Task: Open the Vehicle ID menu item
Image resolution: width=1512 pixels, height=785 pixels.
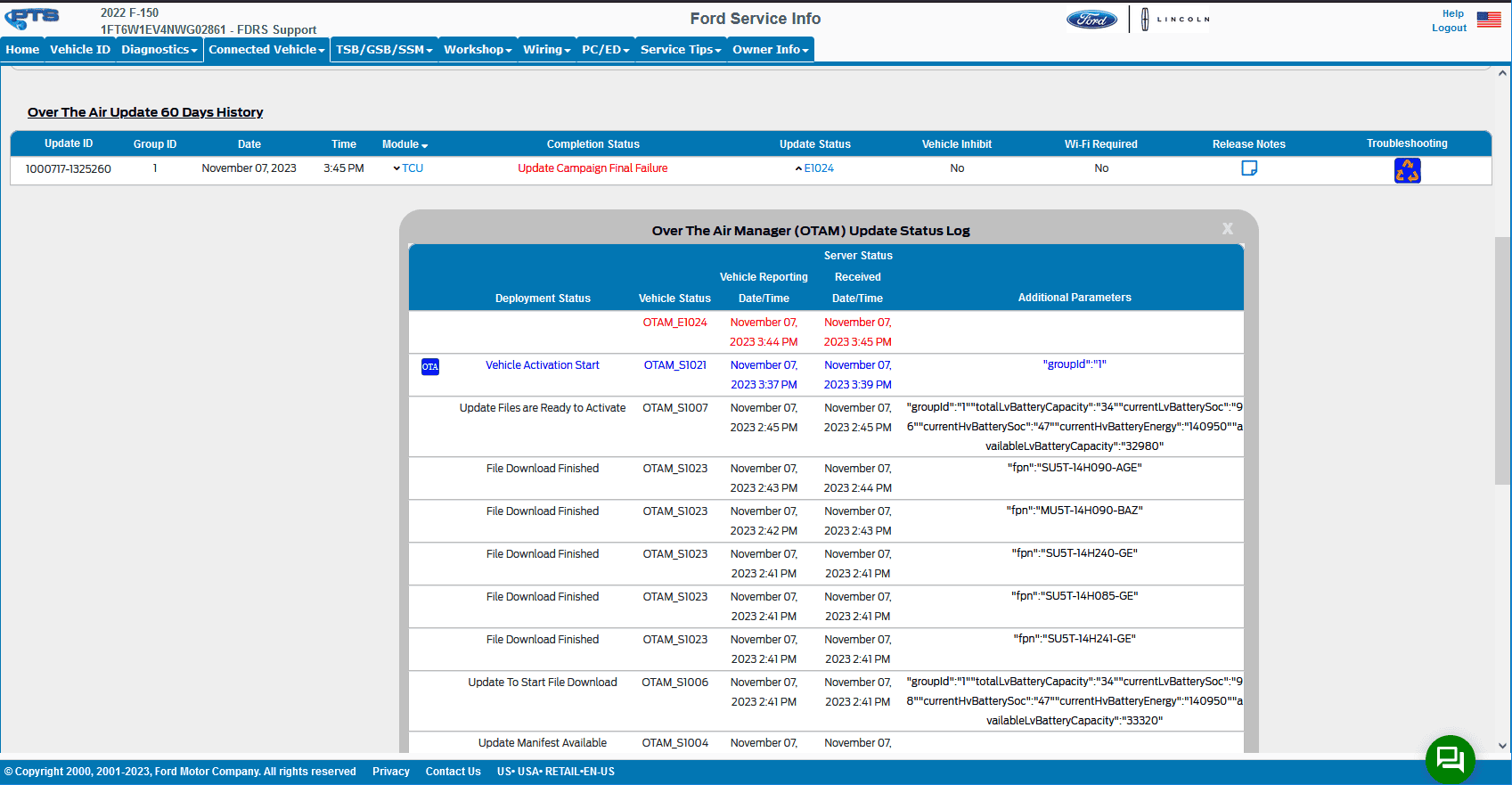Action: 80,50
